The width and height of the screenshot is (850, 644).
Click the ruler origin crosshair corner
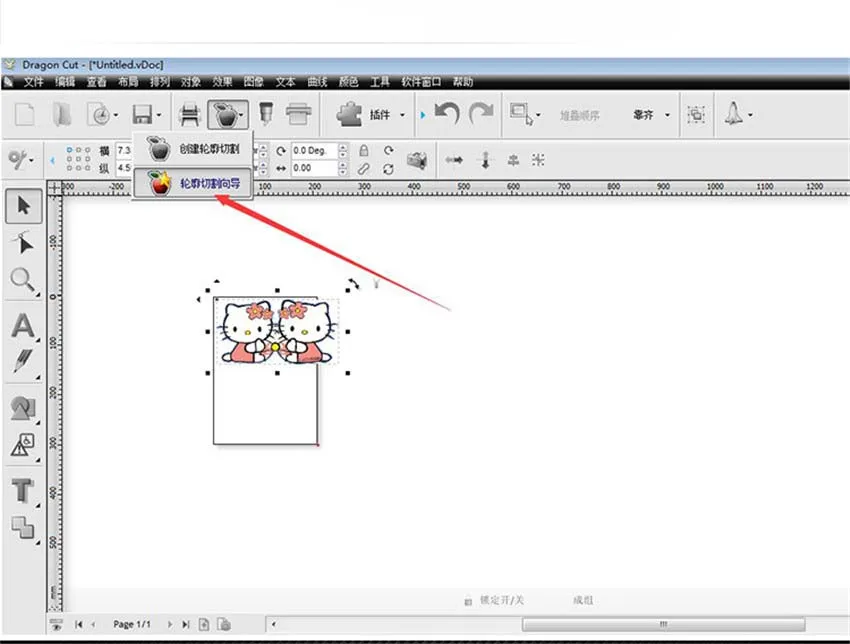tap(55, 188)
